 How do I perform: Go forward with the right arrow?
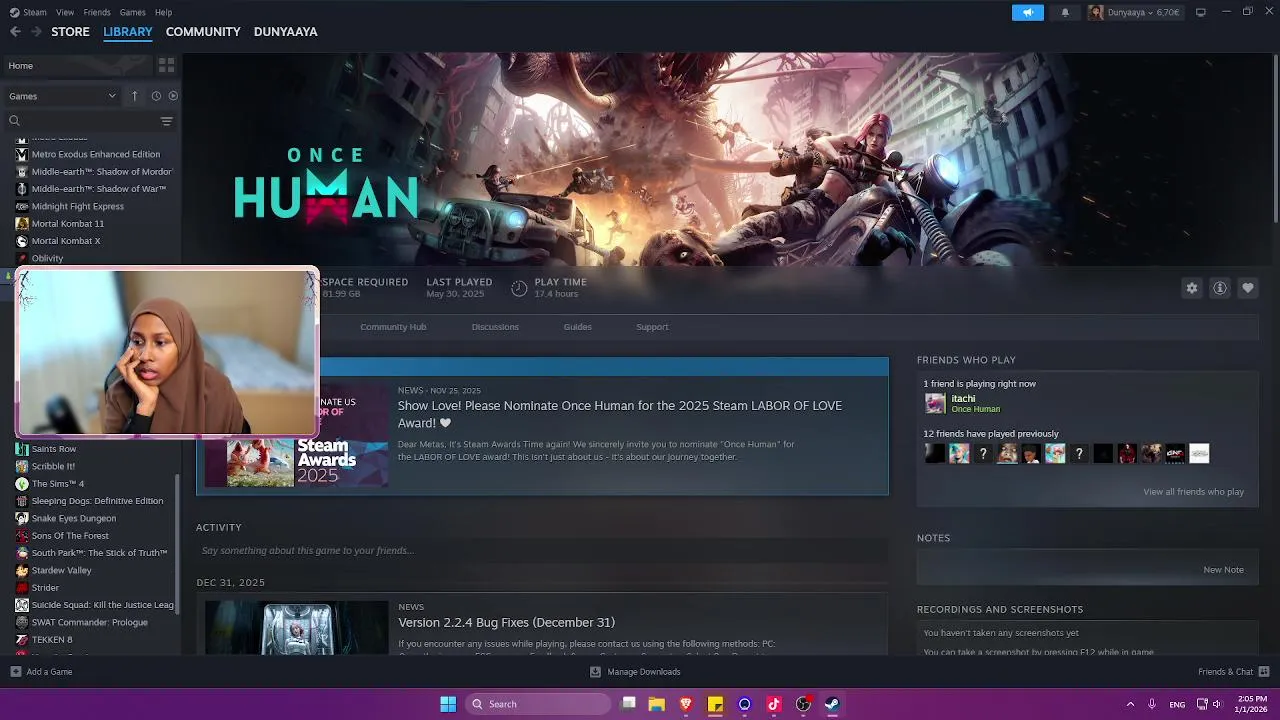pyautogui.click(x=37, y=32)
